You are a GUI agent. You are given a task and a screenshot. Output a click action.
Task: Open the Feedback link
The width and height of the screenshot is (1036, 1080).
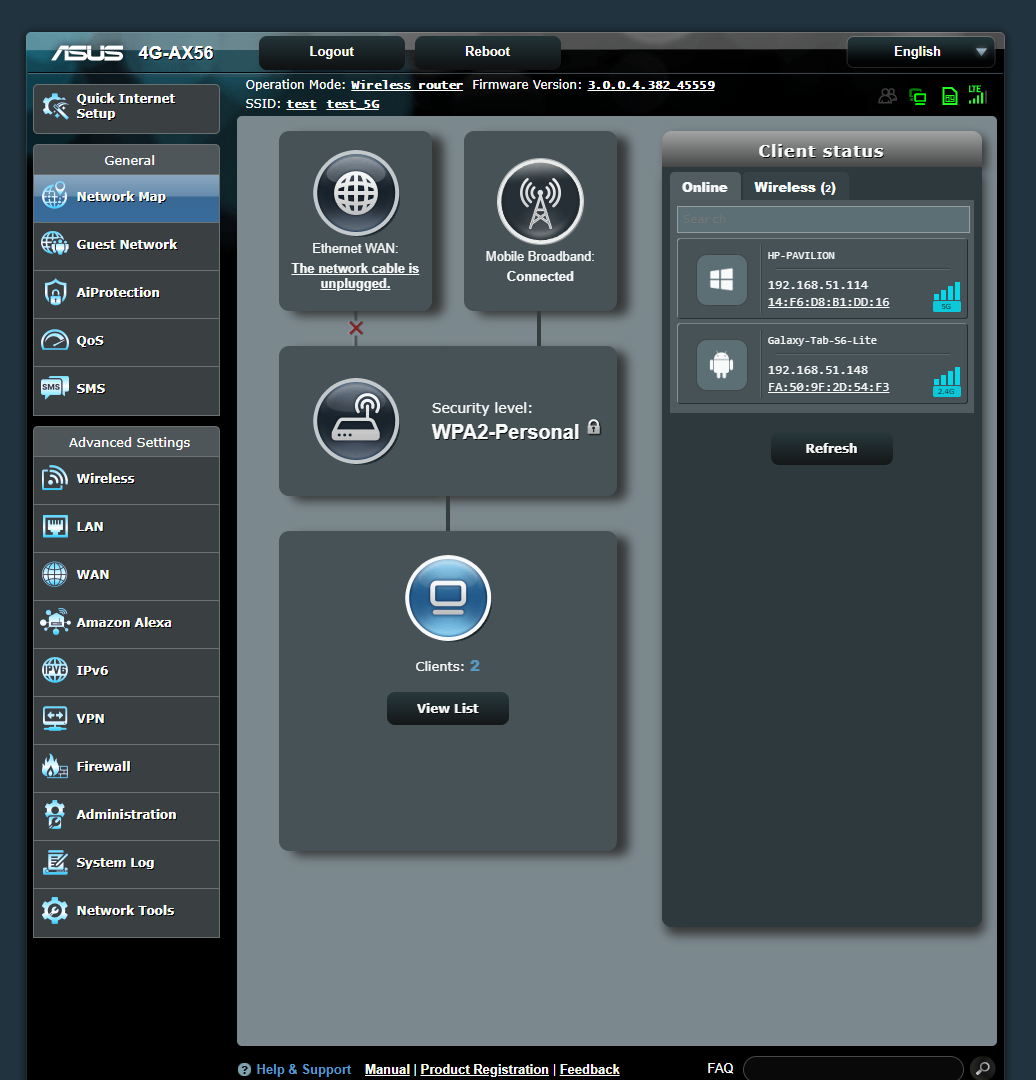(590, 1070)
